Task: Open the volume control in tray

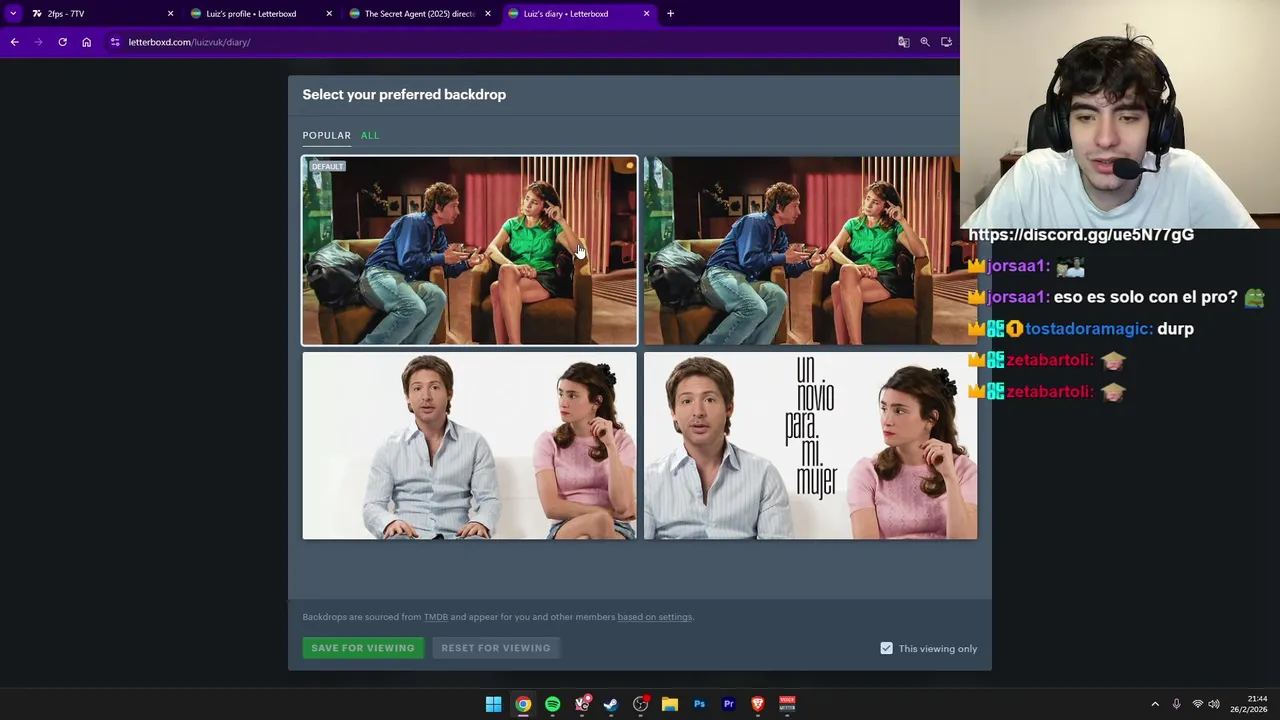Action: pyautogui.click(x=1214, y=704)
